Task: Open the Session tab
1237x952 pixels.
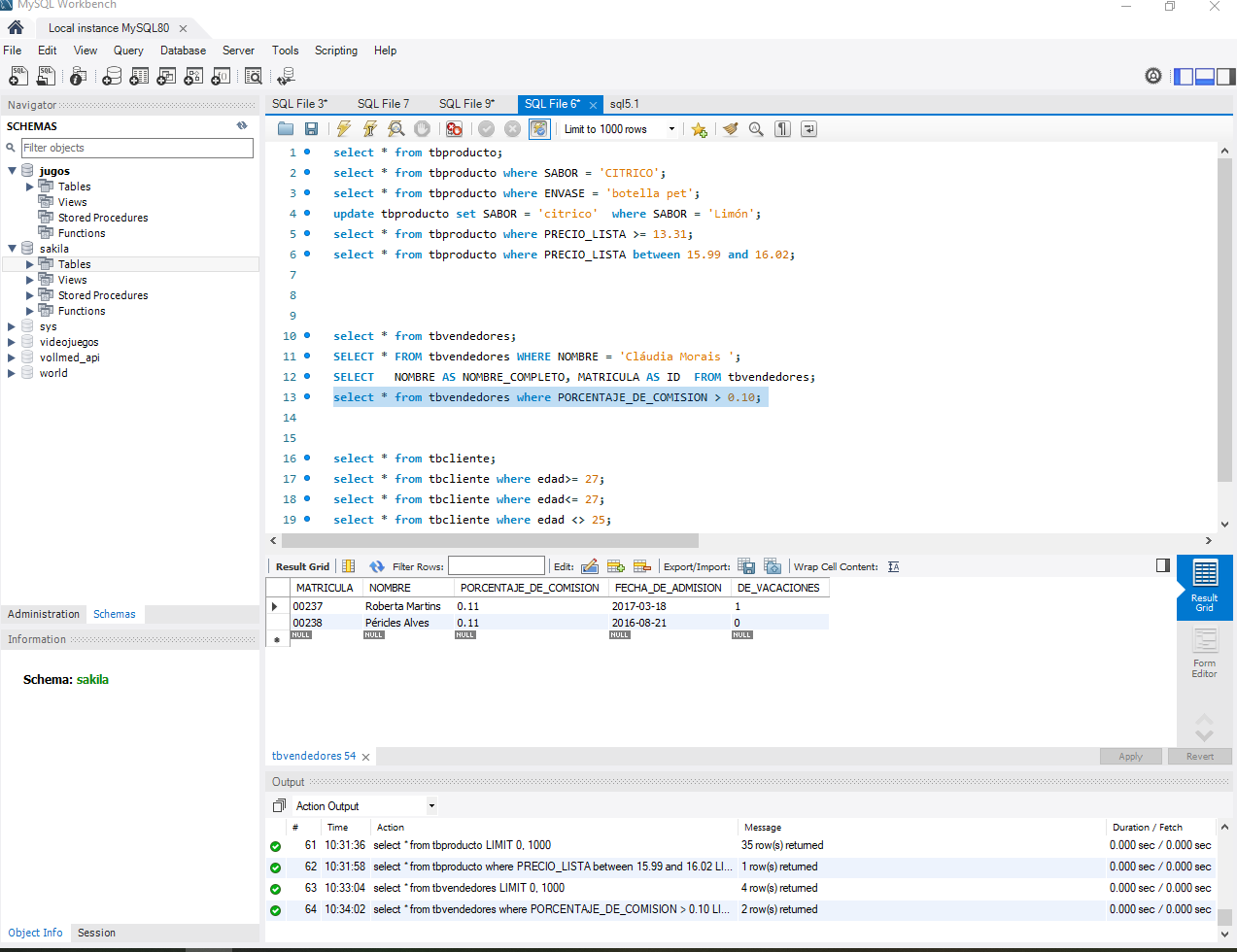Action: [96, 933]
